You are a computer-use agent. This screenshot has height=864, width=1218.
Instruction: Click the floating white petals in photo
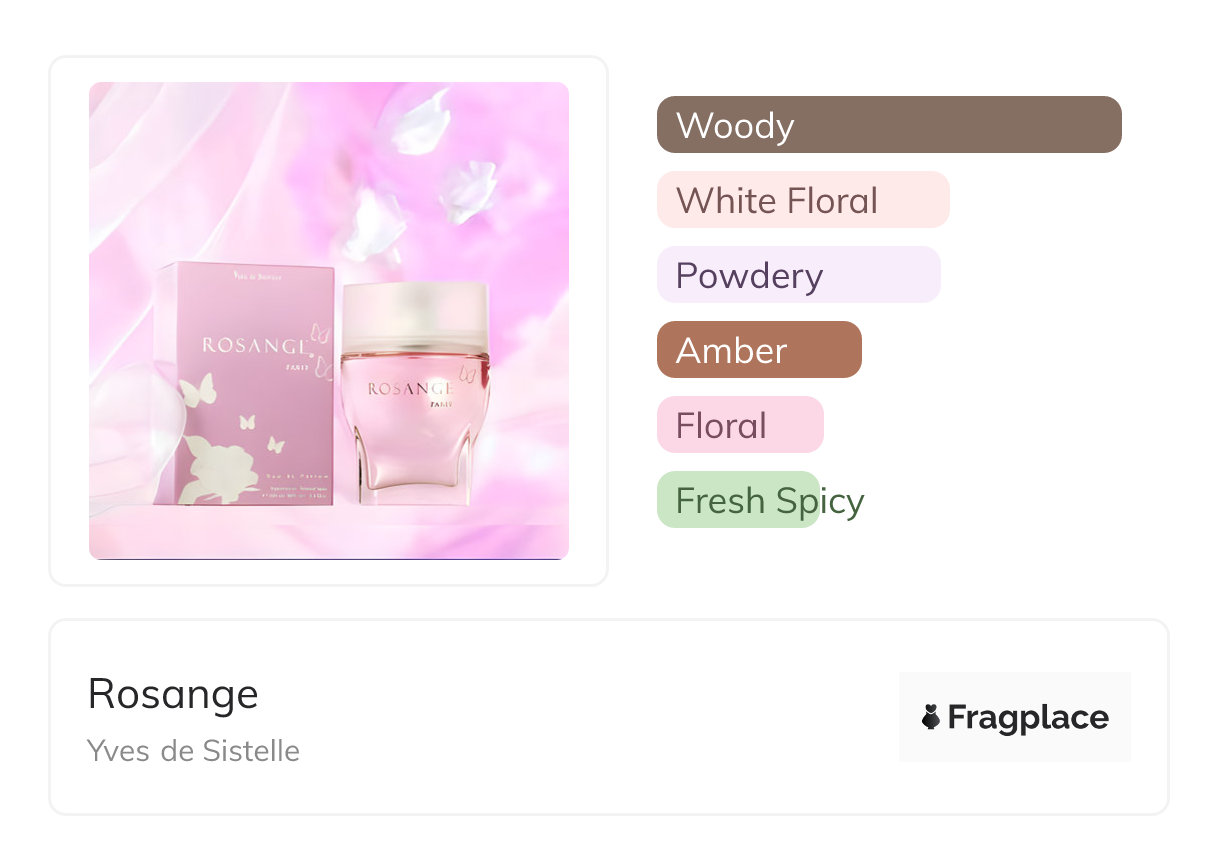pos(420,122)
